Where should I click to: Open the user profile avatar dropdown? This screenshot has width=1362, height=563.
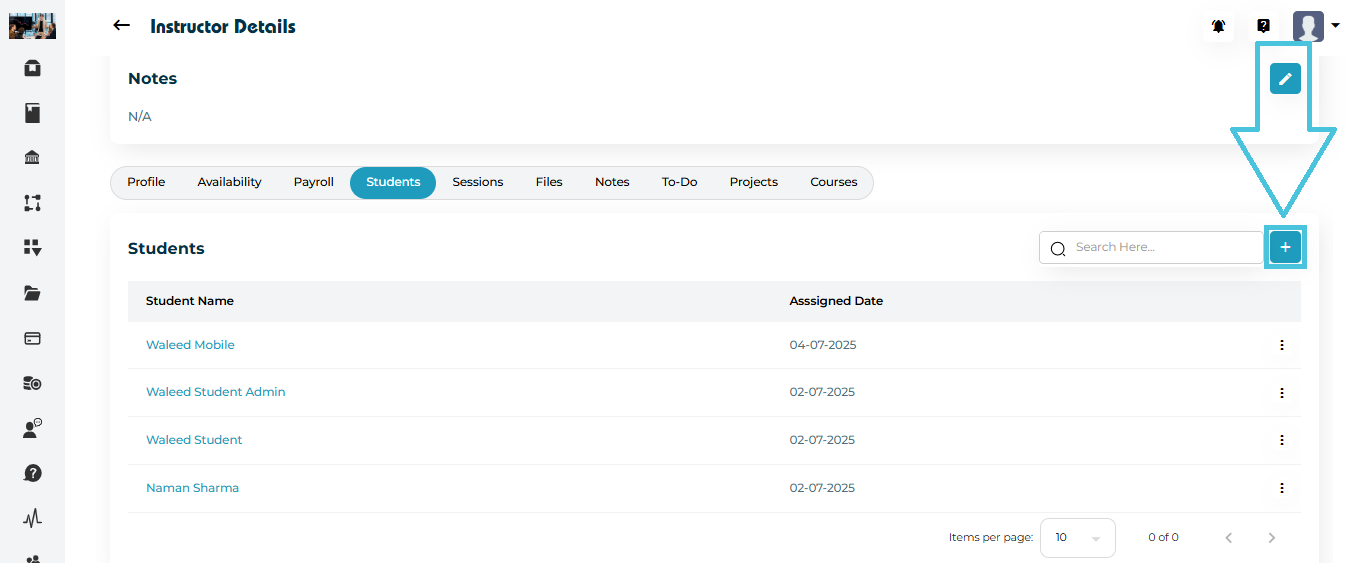[x=1315, y=27]
